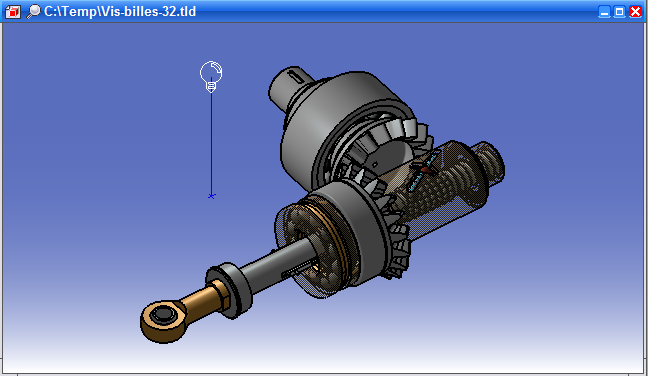Click the magnifier icon beside the file path
This screenshot has height=376, width=648.
(x=33, y=12)
